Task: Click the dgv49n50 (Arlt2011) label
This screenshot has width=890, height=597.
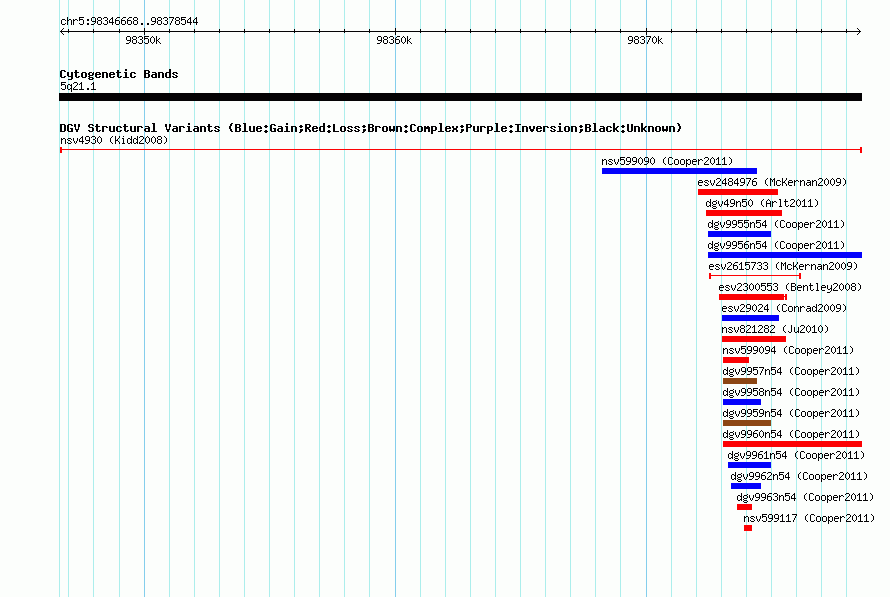Action: [762, 203]
